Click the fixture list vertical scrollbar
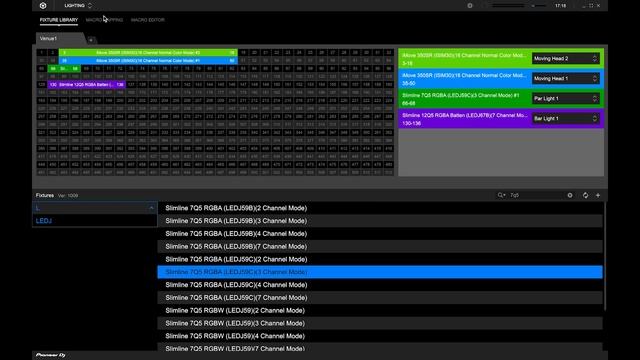This screenshot has height=360, width=640. (x=604, y=256)
